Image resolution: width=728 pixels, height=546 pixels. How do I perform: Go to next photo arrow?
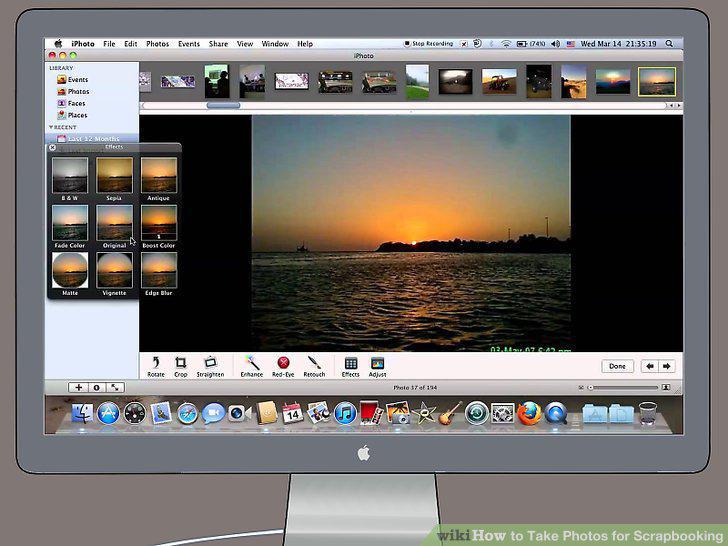[x=667, y=366]
